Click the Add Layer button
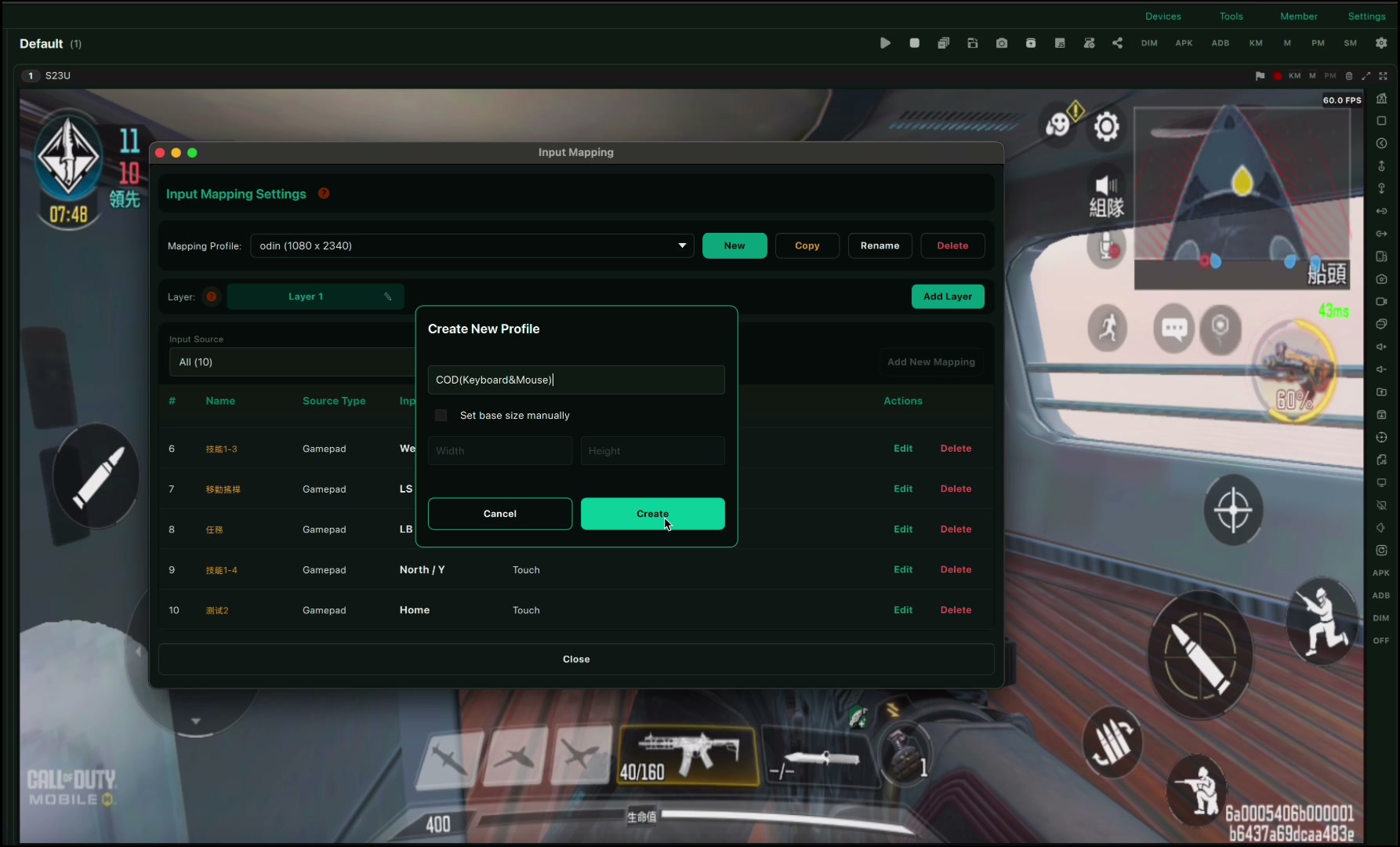The width and height of the screenshot is (1400, 847). pyautogui.click(x=948, y=296)
